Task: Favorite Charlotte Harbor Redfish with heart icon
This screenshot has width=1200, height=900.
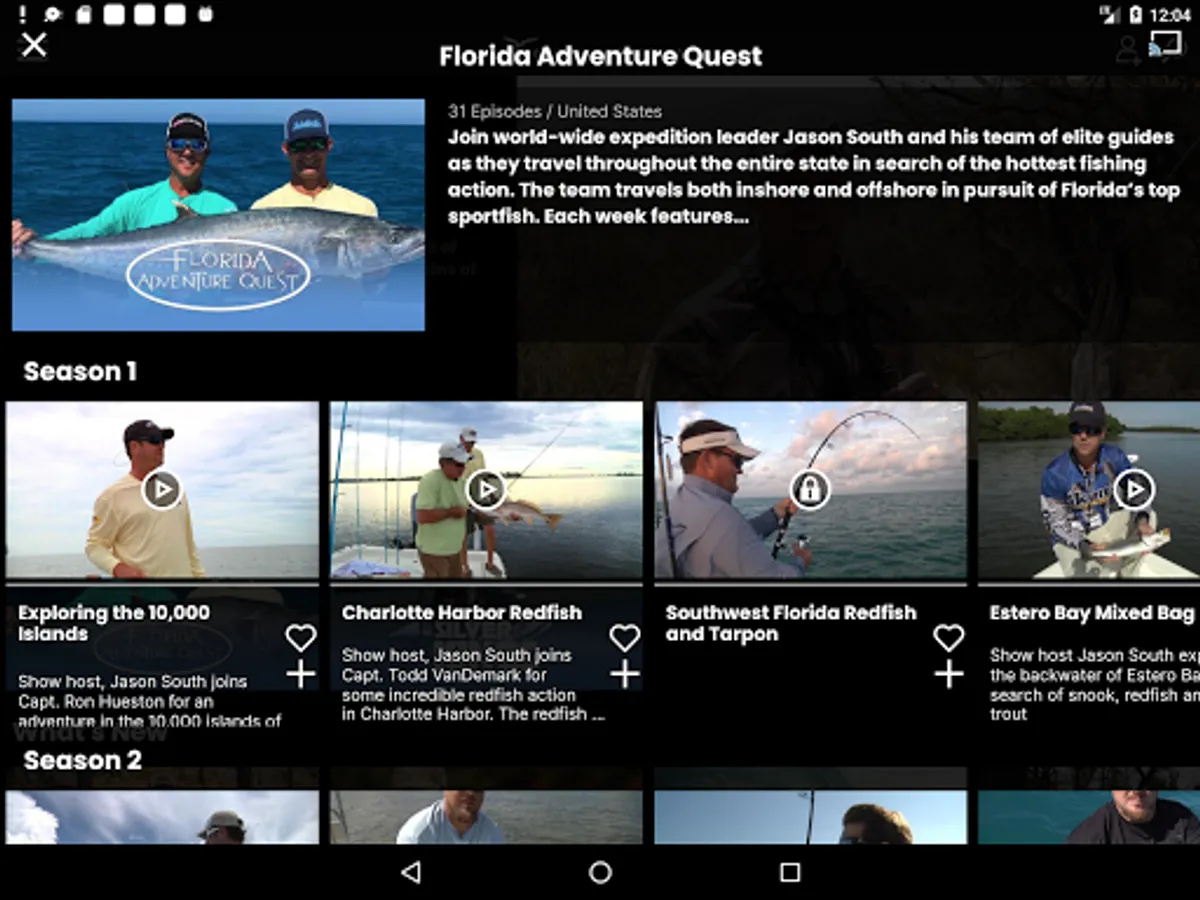Action: pos(625,638)
